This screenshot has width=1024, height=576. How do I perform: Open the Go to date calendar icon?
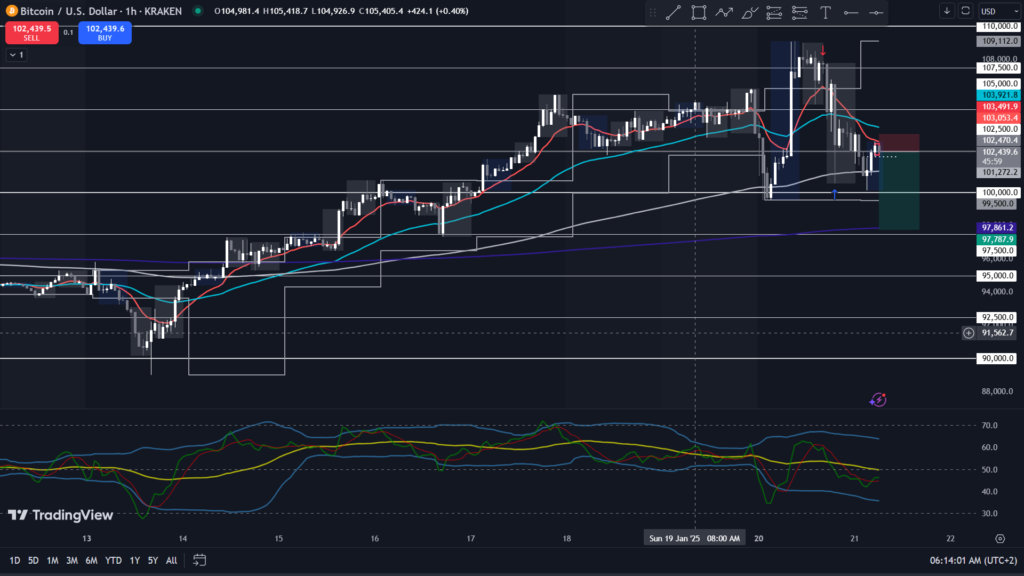coord(200,560)
